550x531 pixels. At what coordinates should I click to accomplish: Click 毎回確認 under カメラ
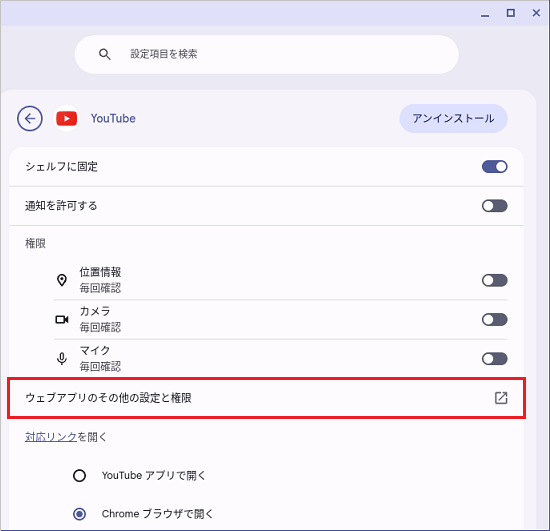pyautogui.click(x=100, y=327)
